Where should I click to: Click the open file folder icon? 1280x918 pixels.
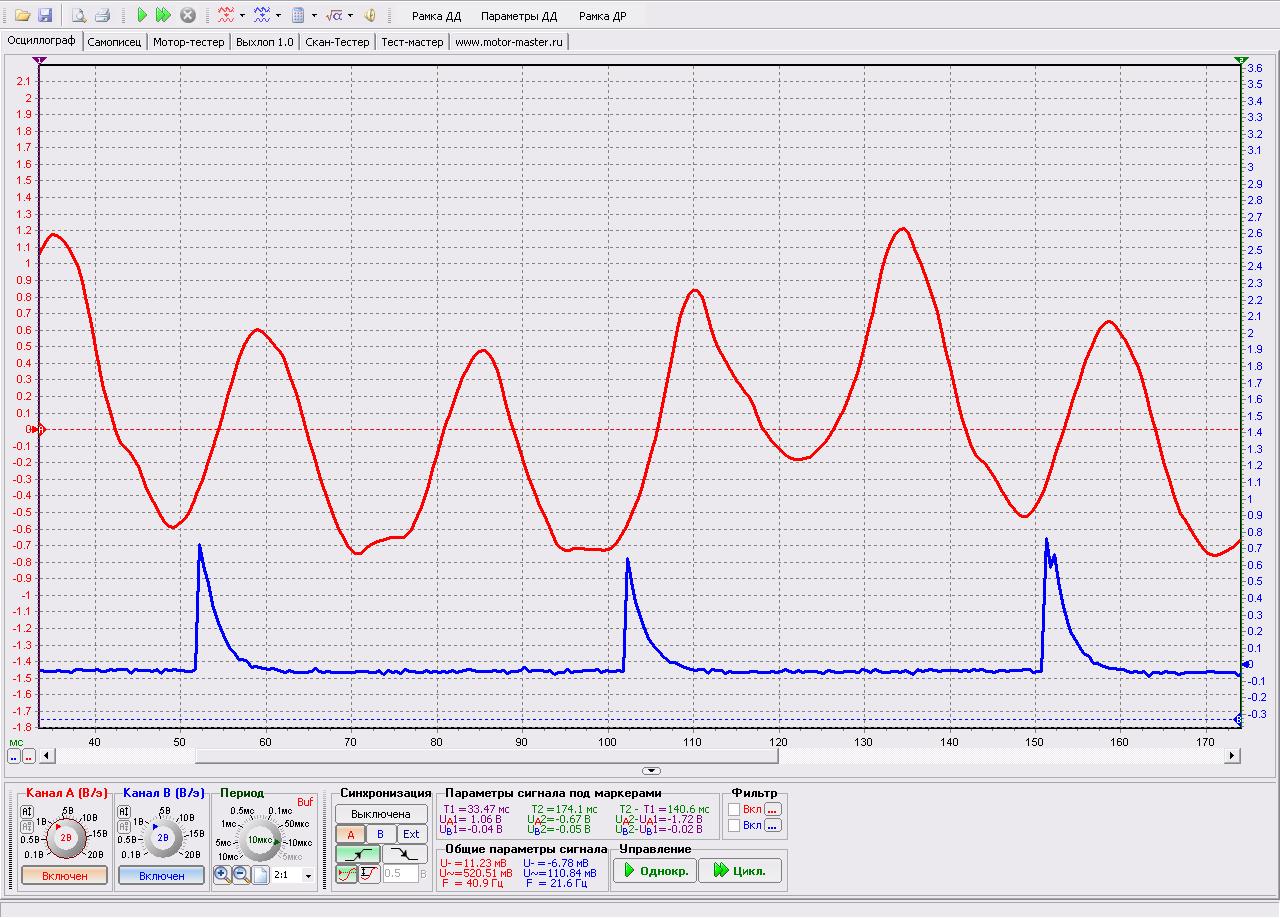point(21,15)
